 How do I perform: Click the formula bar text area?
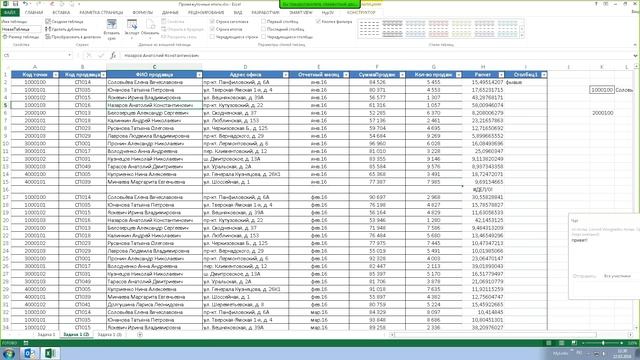point(376,55)
